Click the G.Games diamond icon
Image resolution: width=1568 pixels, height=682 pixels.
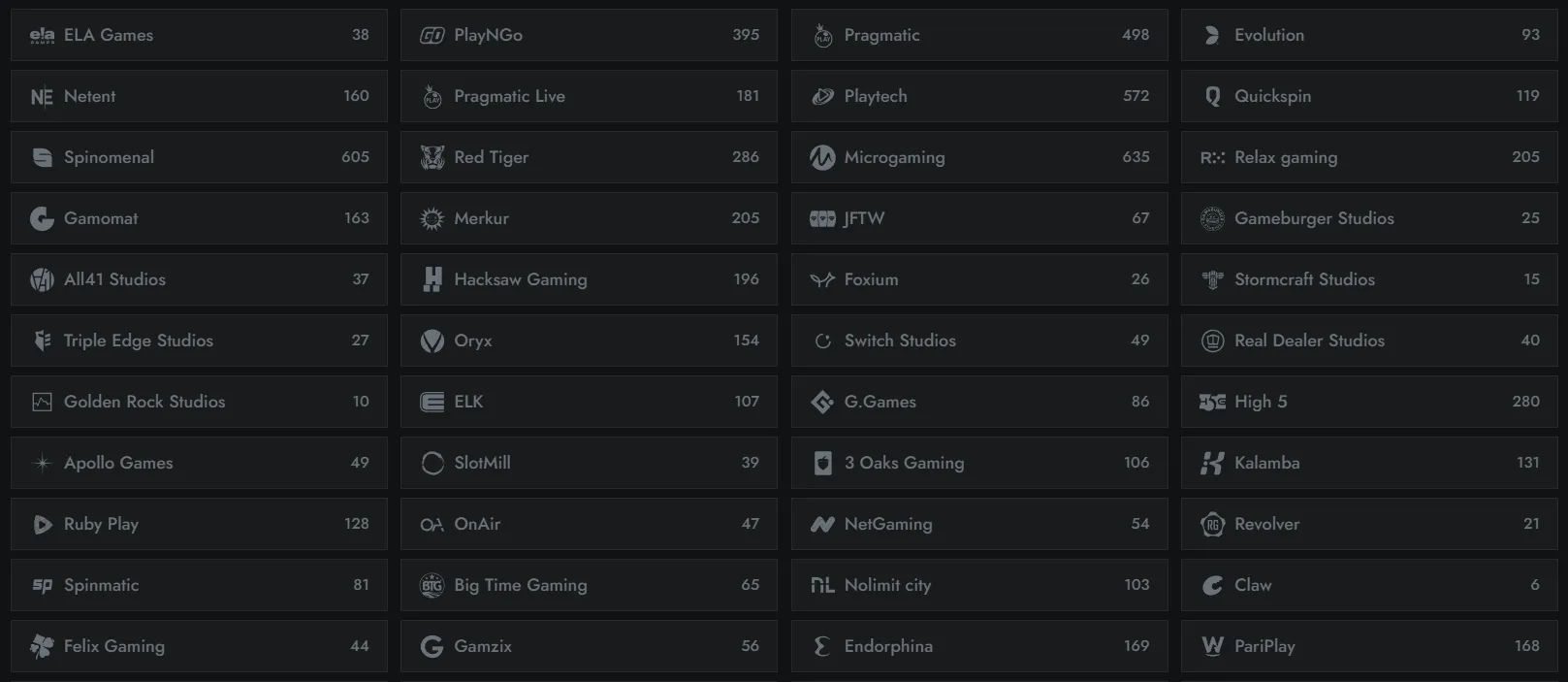(822, 402)
